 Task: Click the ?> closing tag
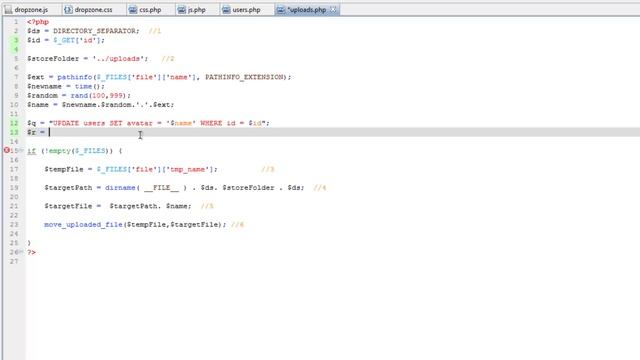31,252
